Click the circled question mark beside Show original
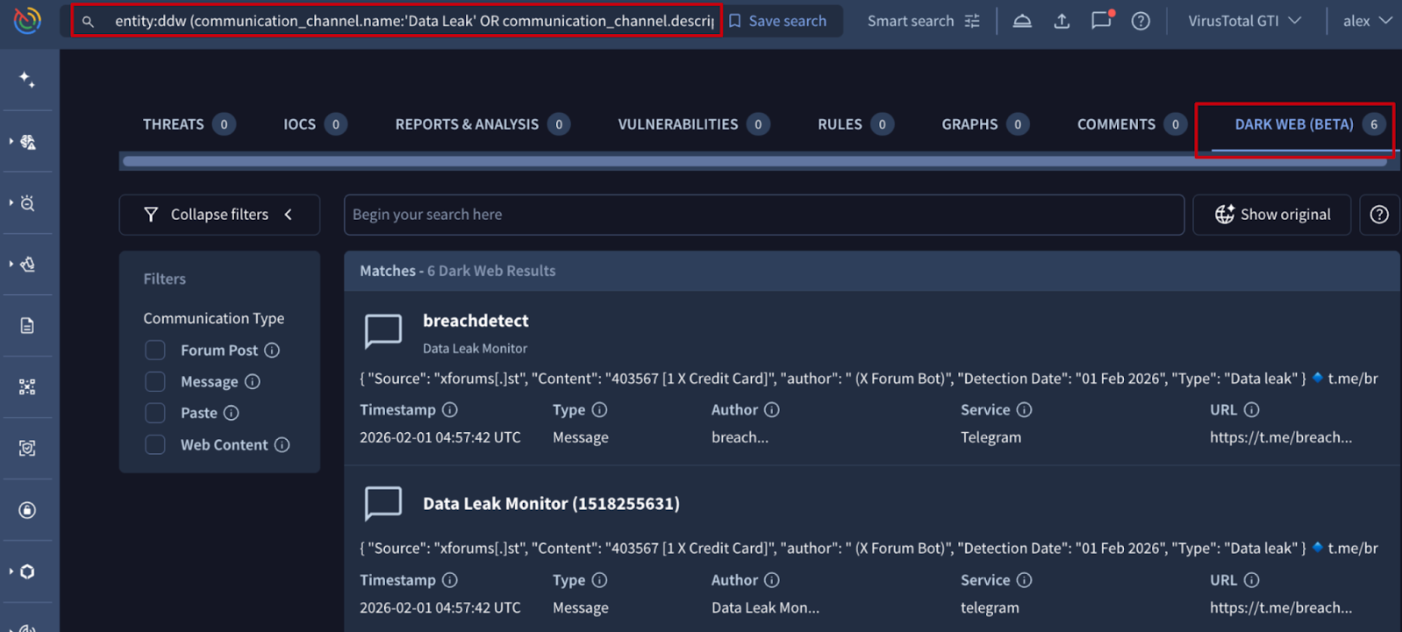 1379,214
